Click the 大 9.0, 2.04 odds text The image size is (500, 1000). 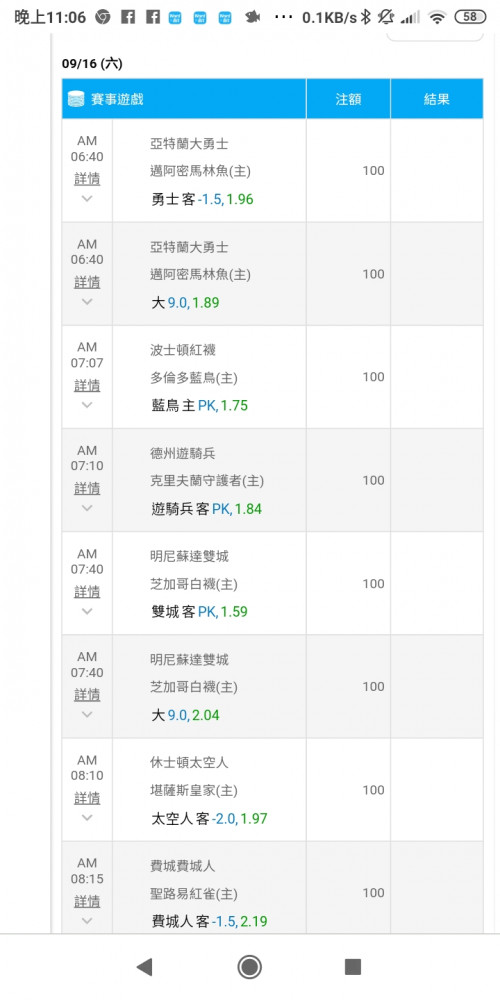[x=185, y=715]
